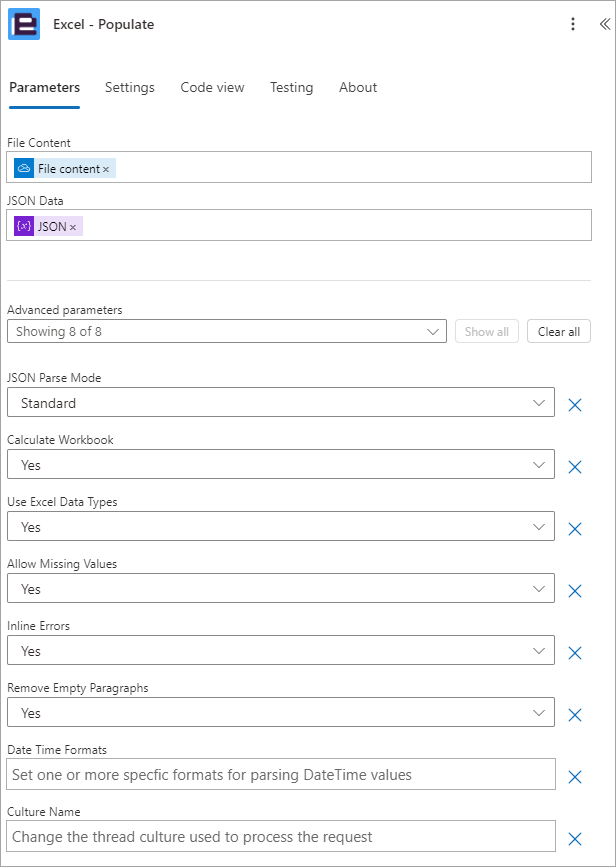Open the Advanced parameters dropdown
This screenshot has height=867, width=616.
tap(227, 331)
